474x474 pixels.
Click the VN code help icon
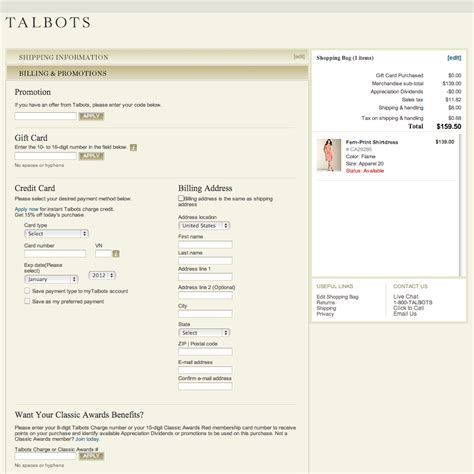(116, 254)
